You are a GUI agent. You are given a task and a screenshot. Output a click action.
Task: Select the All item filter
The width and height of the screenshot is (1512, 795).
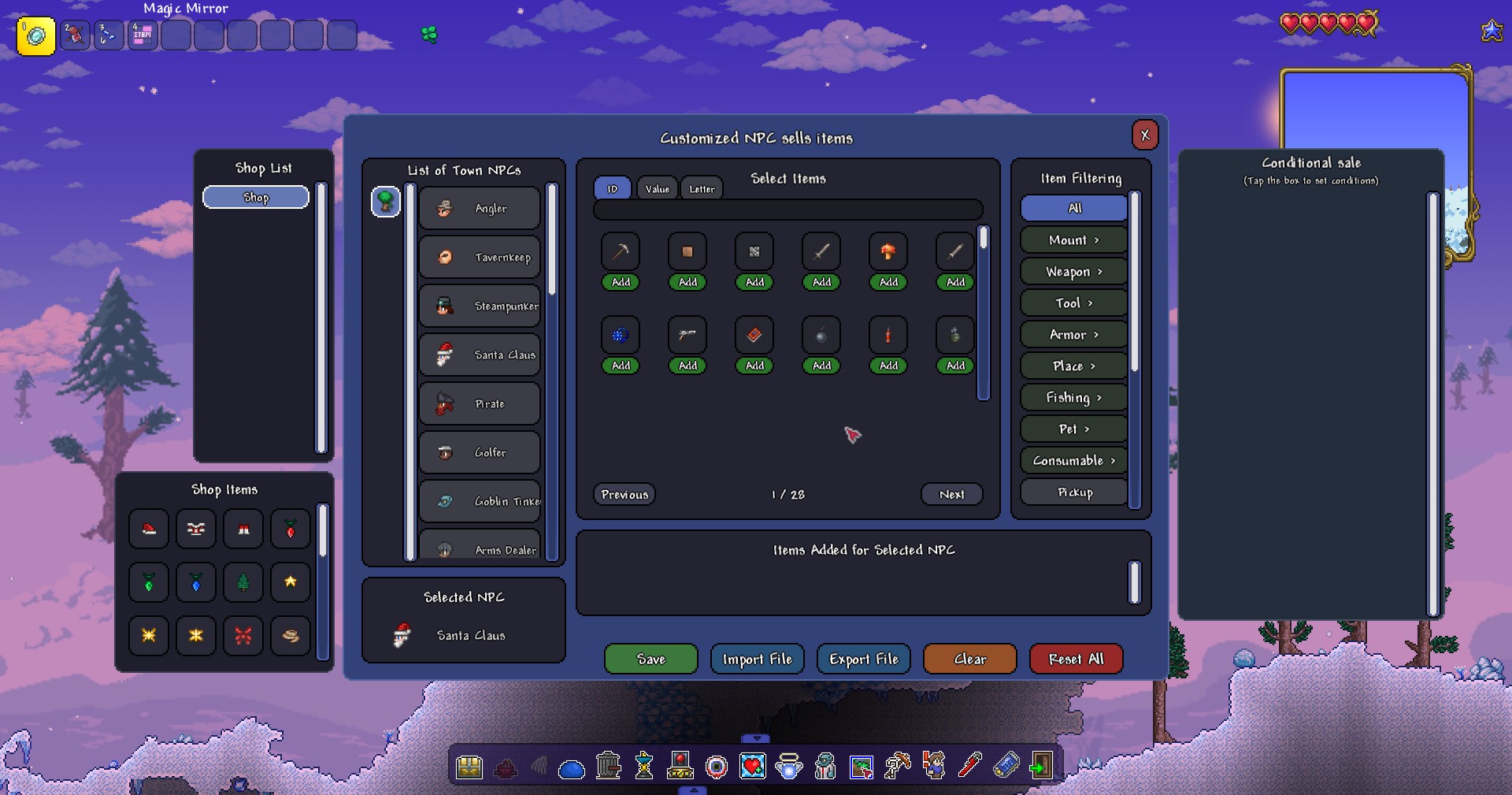pyautogui.click(x=1074, y=208)
